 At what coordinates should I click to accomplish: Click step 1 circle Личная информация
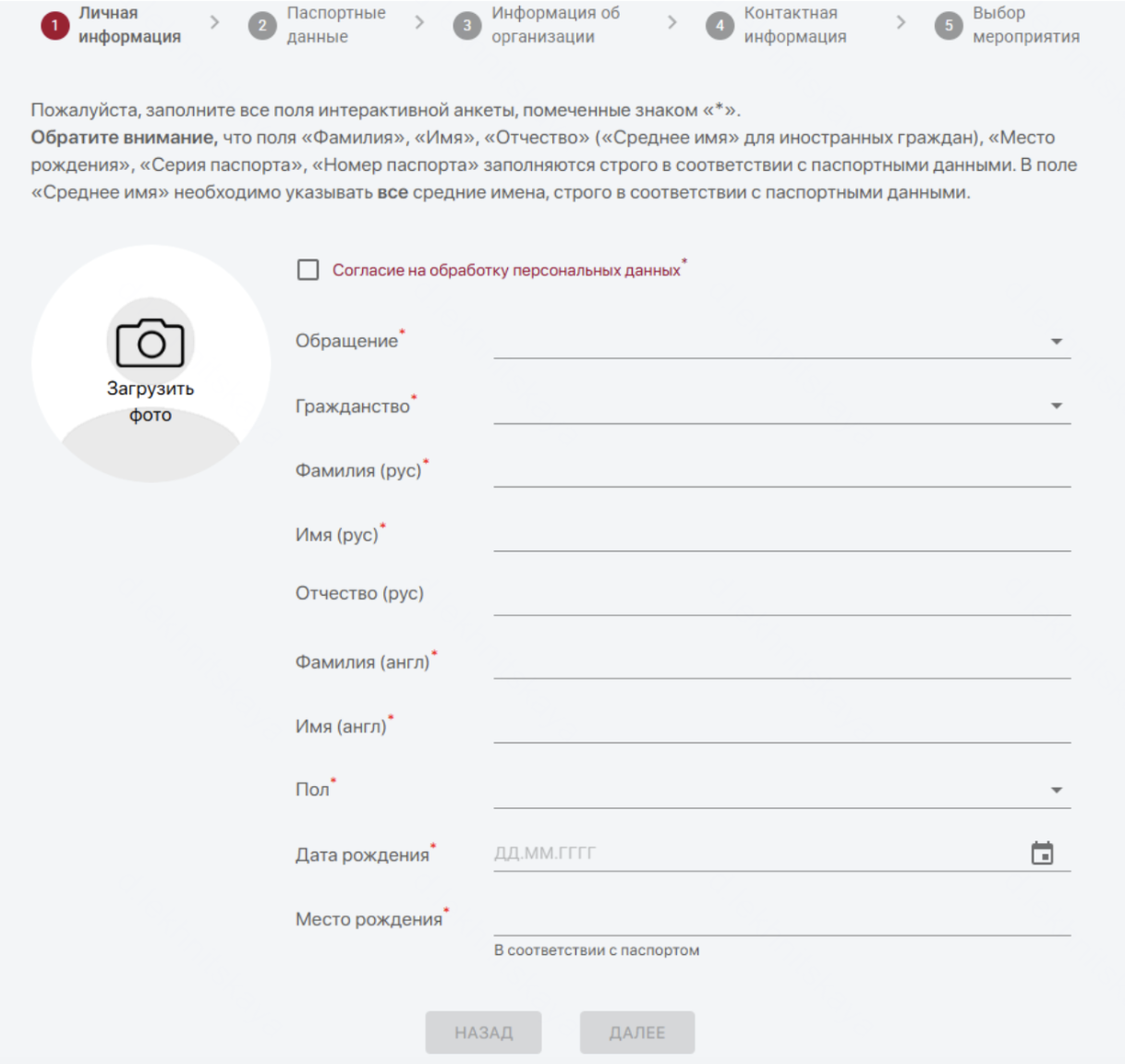[54, 26]
